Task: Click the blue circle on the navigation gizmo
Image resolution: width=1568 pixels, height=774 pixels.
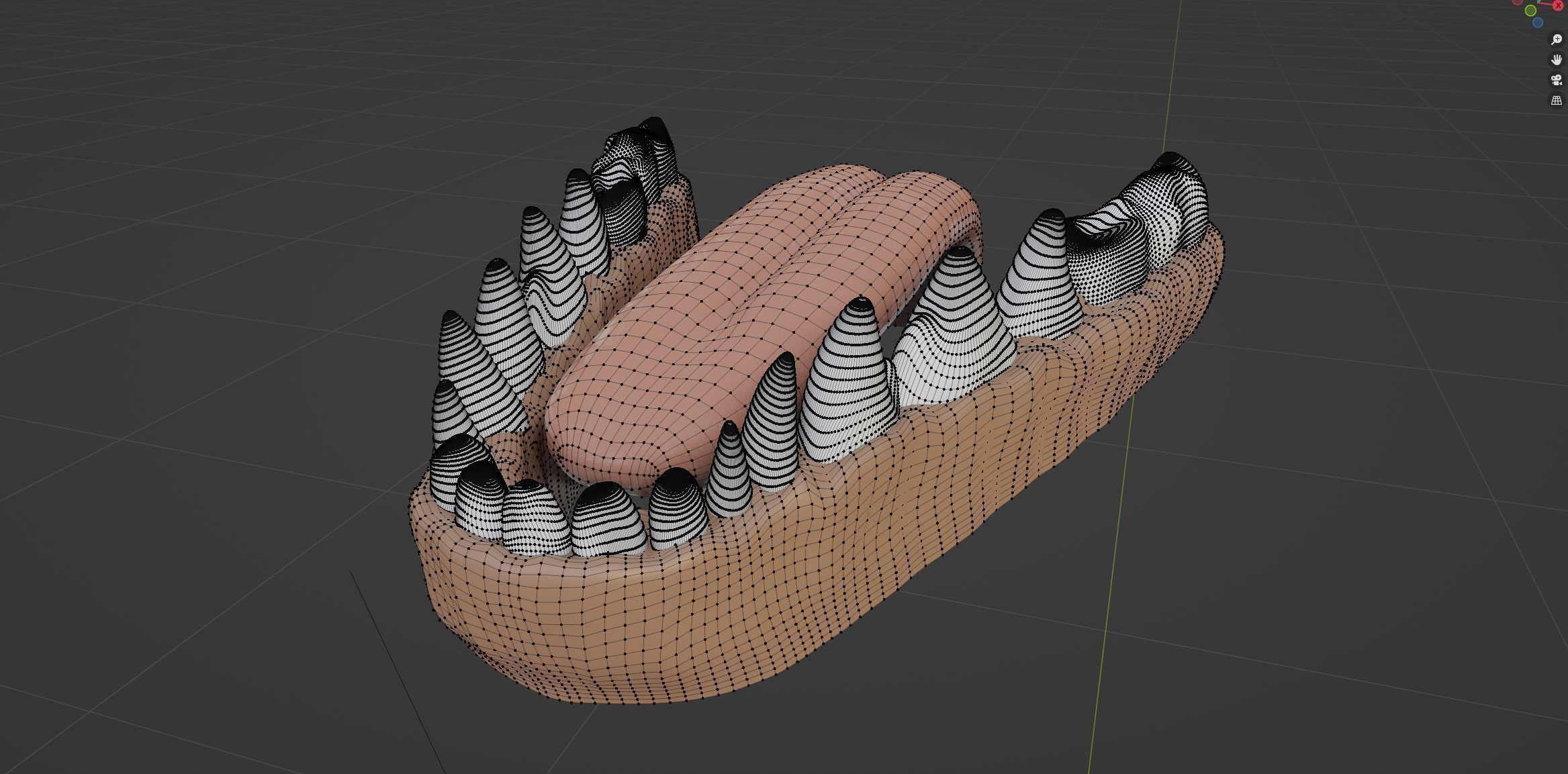Action: (x=1538, y=23)
